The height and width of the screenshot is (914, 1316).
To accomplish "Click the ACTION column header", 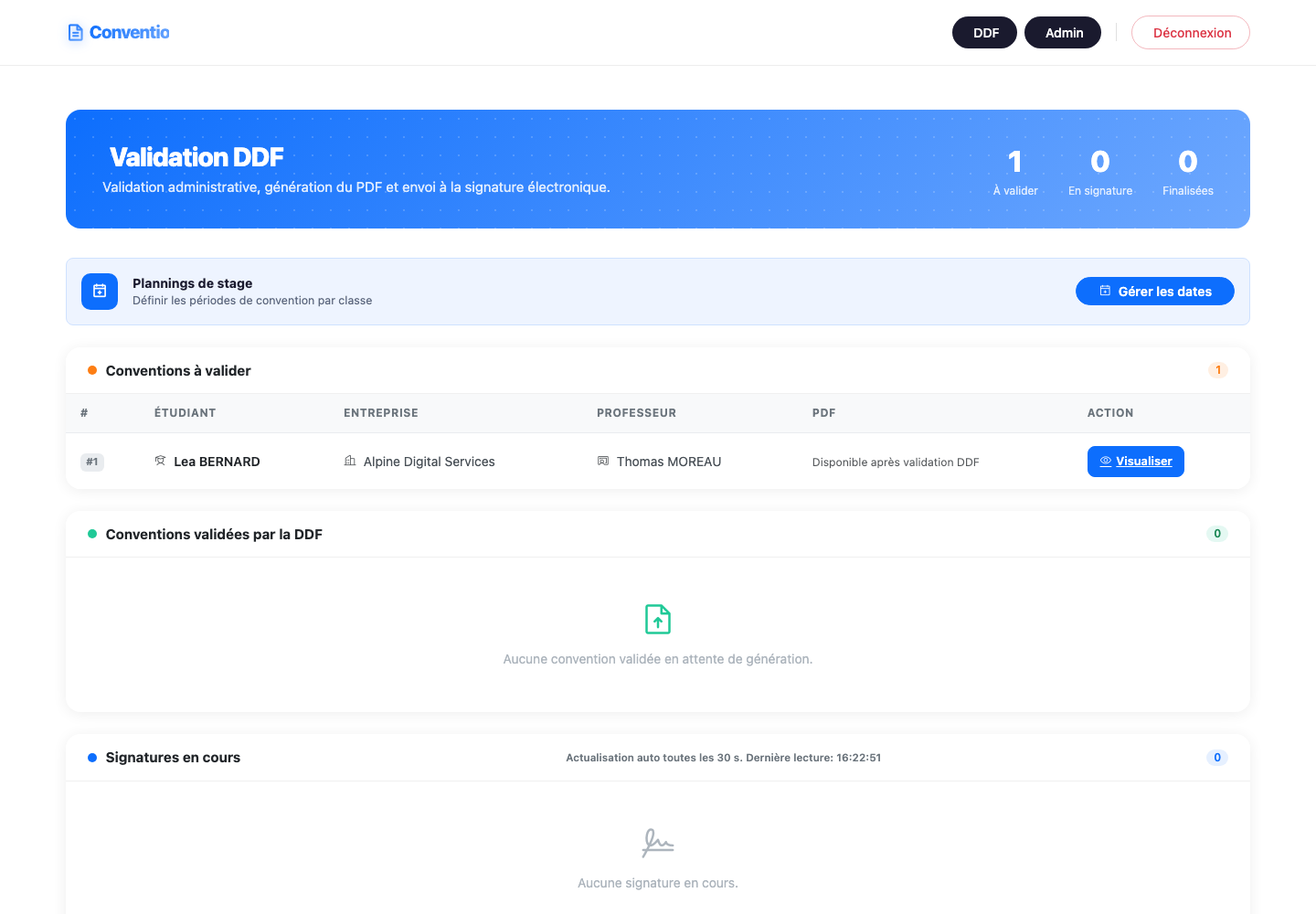I will 1110,413.
